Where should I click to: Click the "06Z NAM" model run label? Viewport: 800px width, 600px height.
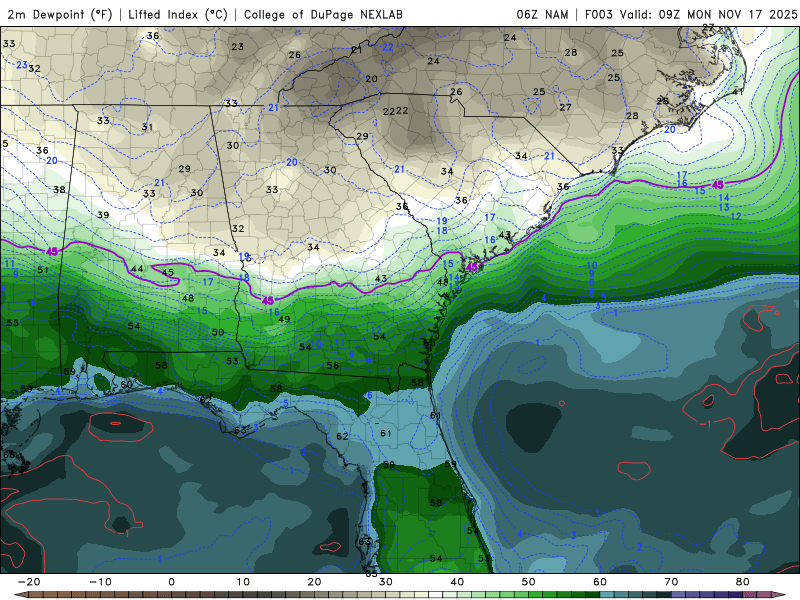pos(542,14)
